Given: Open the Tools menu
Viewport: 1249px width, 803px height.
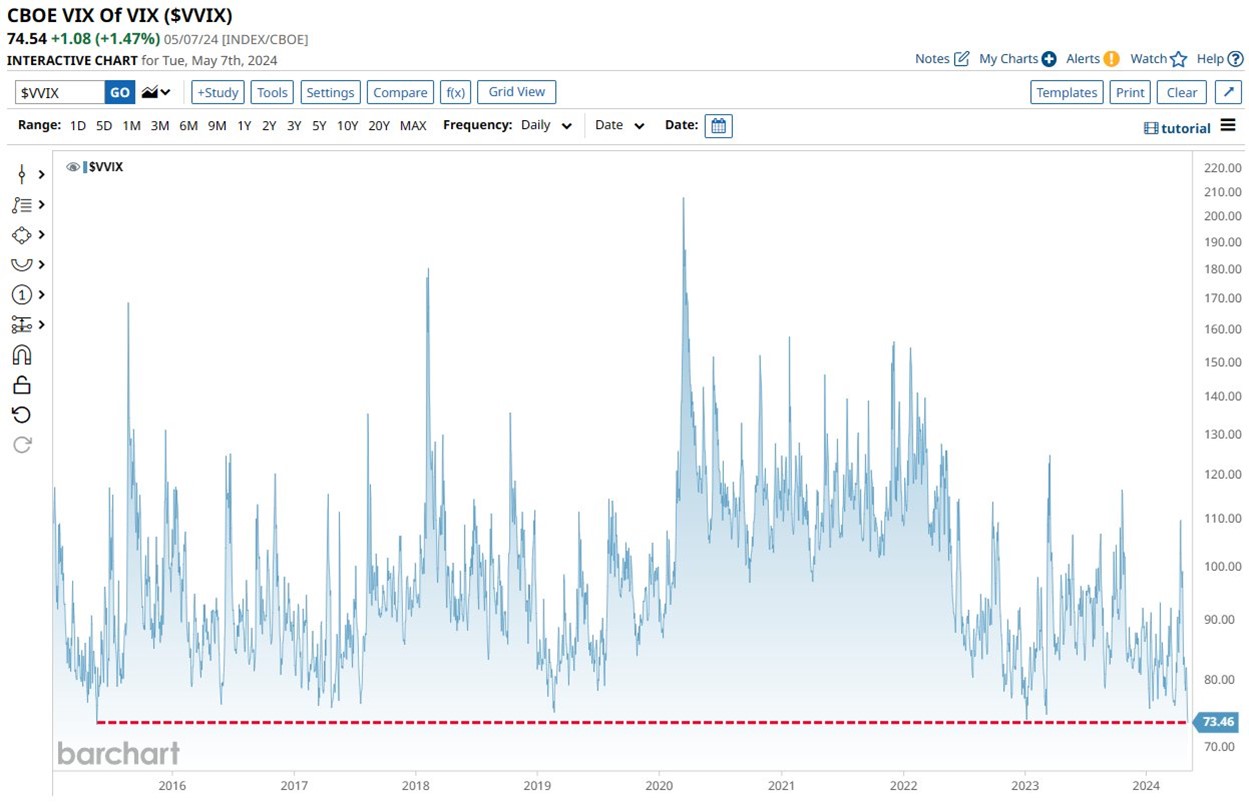Looking at the screenshot, I should [x=272, y=92].
